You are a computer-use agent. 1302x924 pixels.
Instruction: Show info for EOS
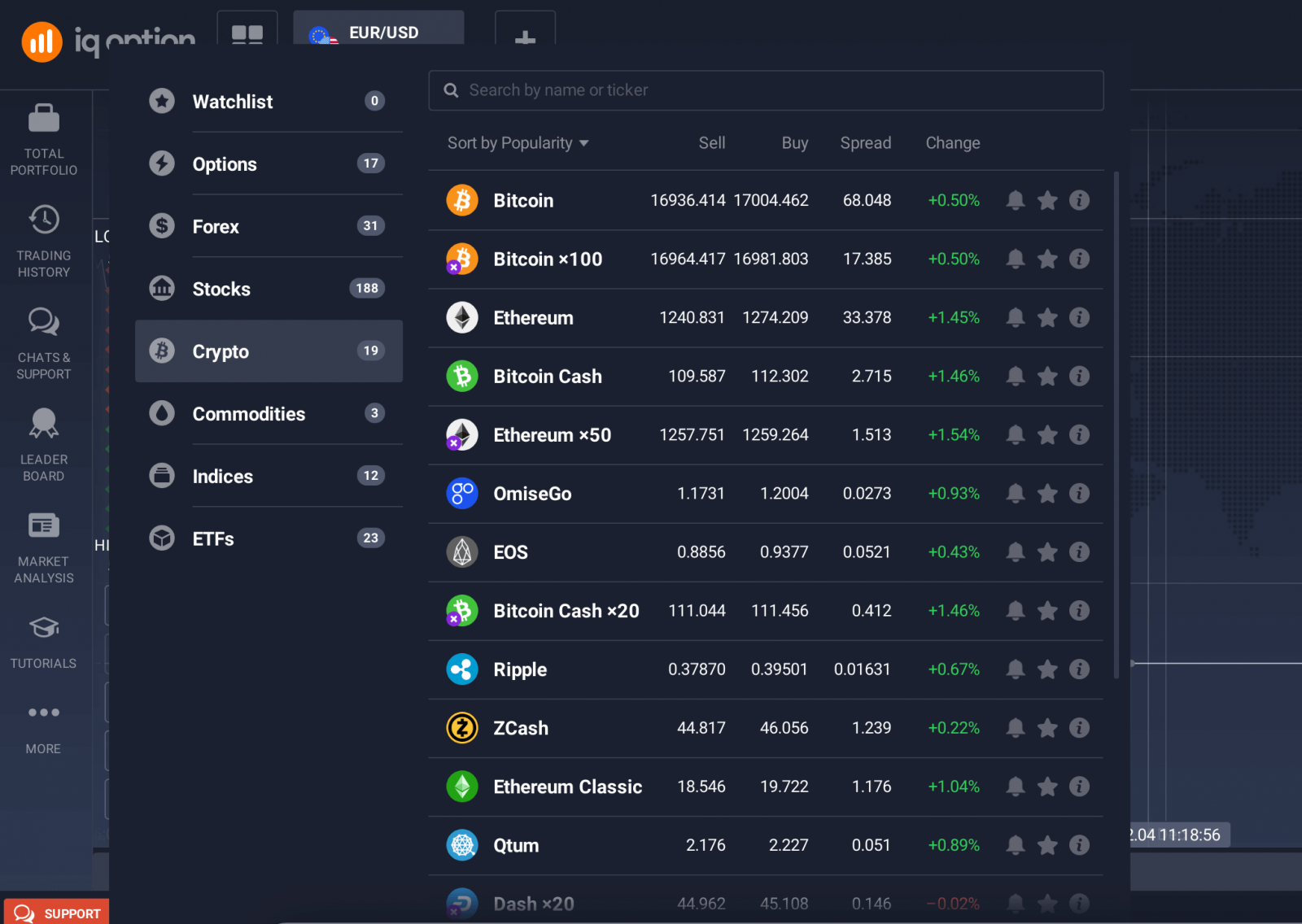pyautogui.click(x=1079, y=552)
